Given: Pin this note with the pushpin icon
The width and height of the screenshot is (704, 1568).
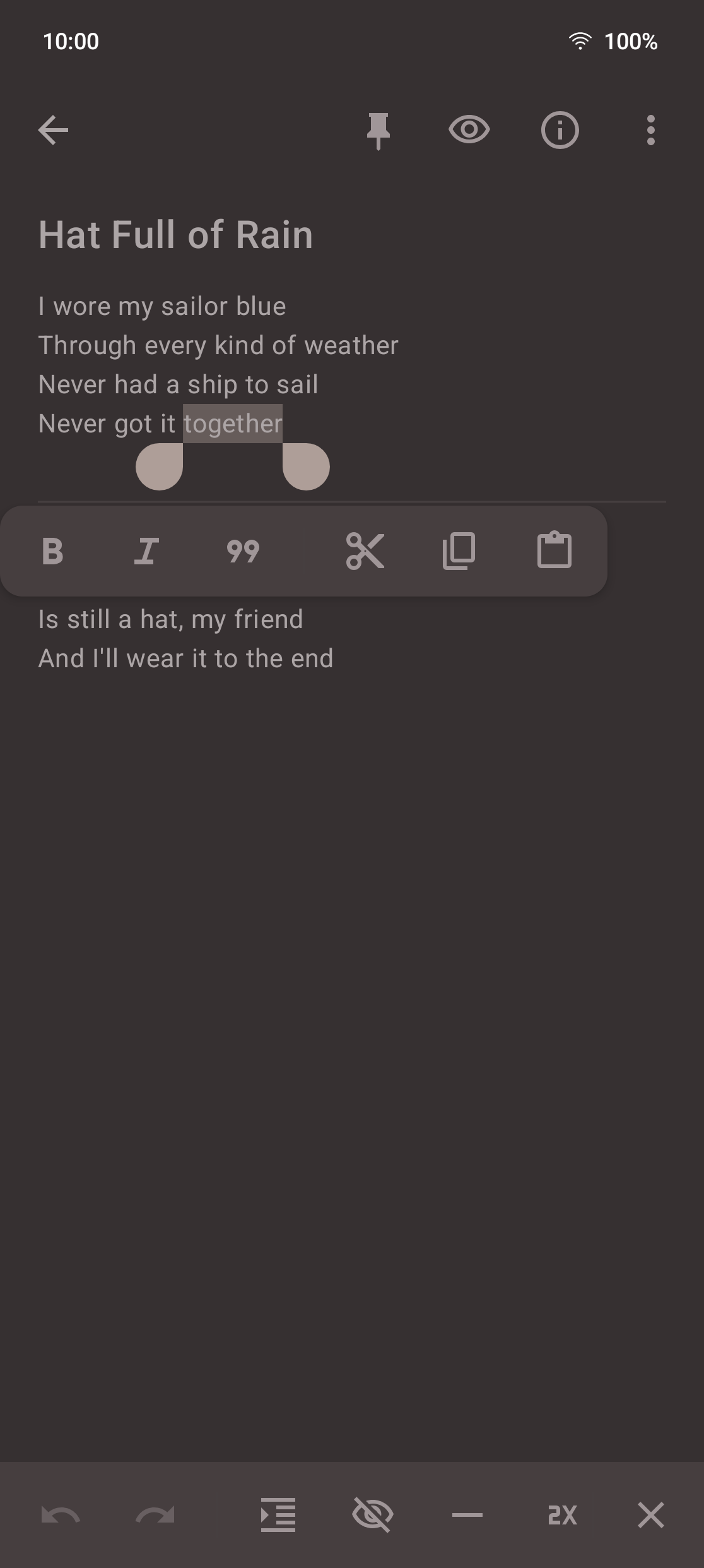Looking at the screenshot, I should coord(378,131).
